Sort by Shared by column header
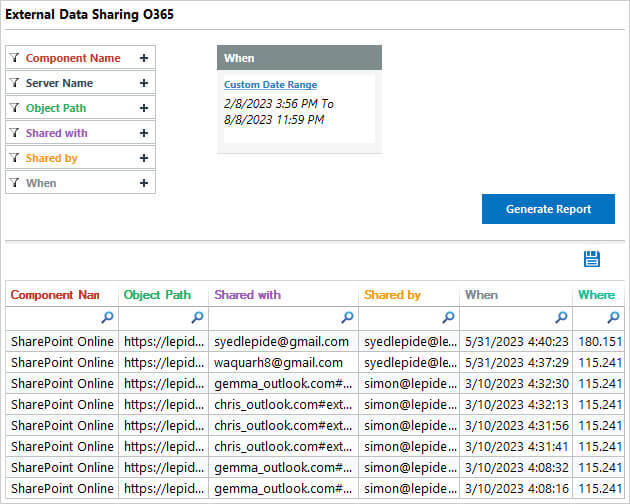Screen dimensions: 630x504 (x=392, y=295)
